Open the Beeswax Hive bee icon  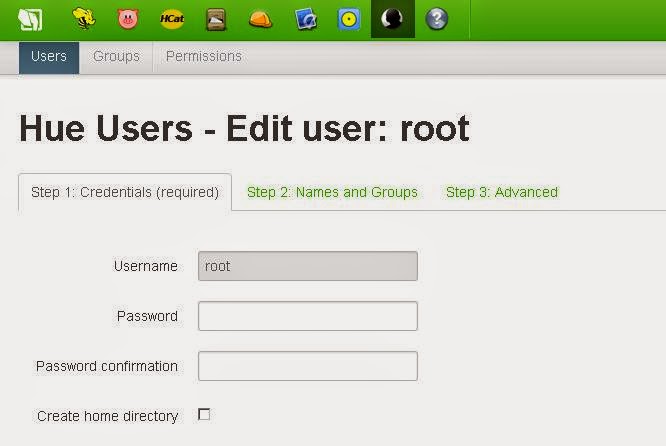click(84, 19)
